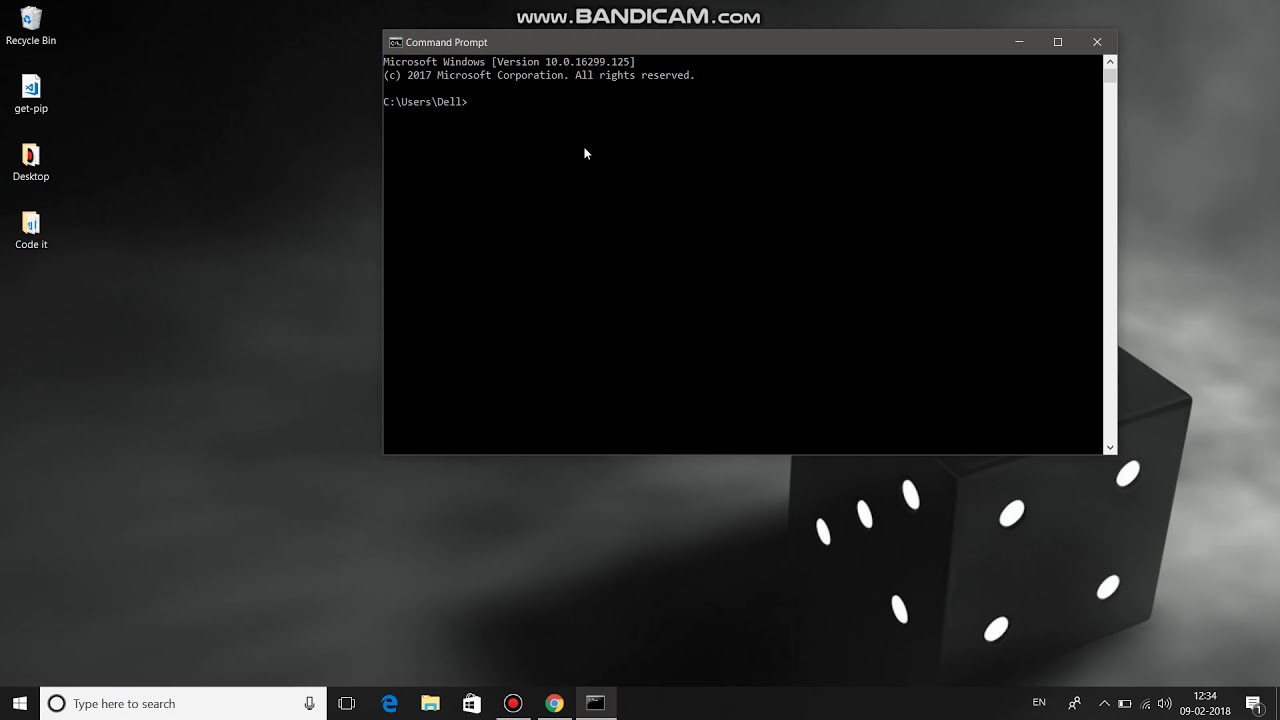Open Microsoft Store from the taskbar
Image resolution: width=1280 pixels, height=720 pixels.
pos(472,703)
